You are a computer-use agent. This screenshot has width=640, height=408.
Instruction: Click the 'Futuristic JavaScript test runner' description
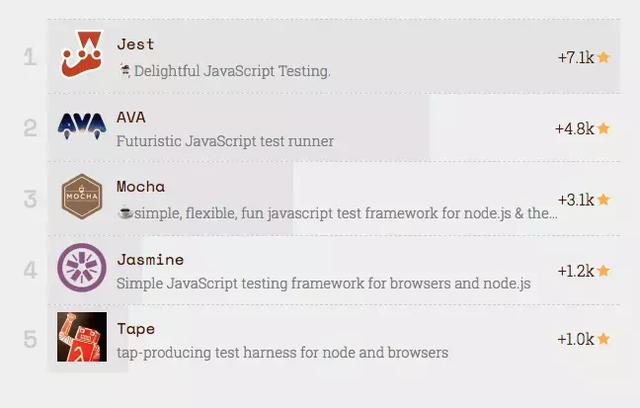[x=225, y=141]
